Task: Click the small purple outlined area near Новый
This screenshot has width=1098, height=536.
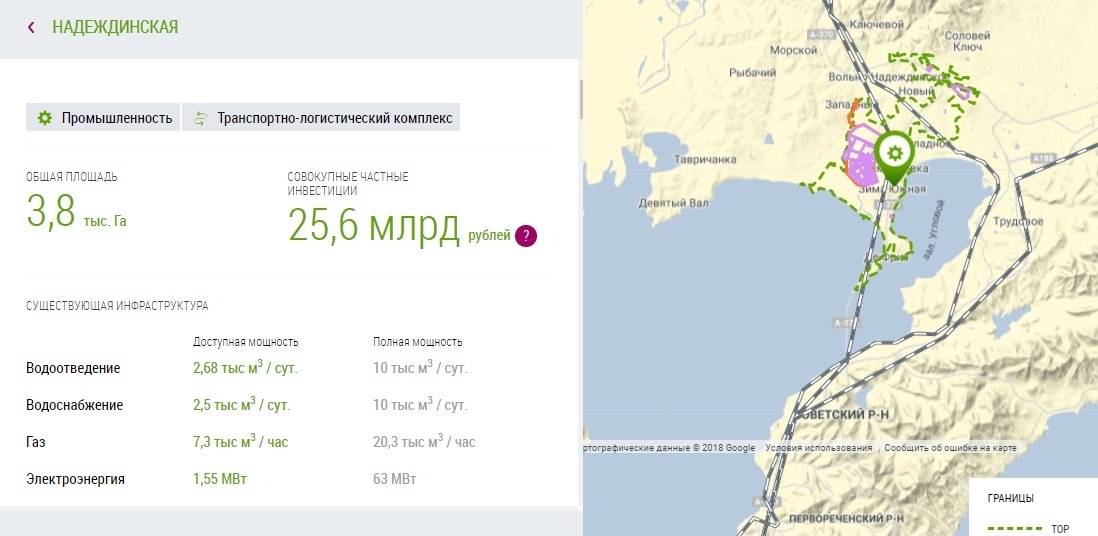Action: click(x=962, y=91)
